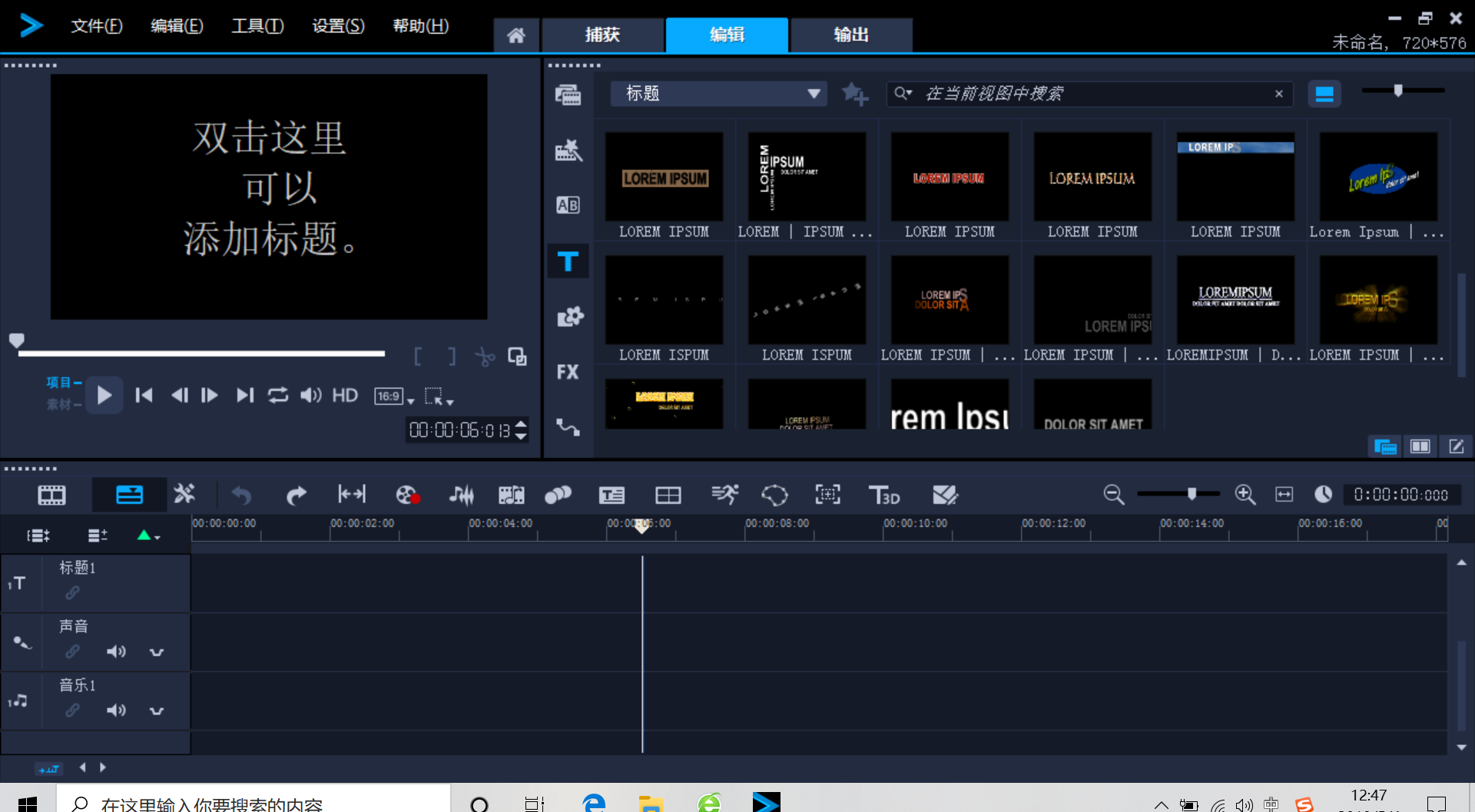
Task: Open the customize tools icon
Action: coord(184,494)
